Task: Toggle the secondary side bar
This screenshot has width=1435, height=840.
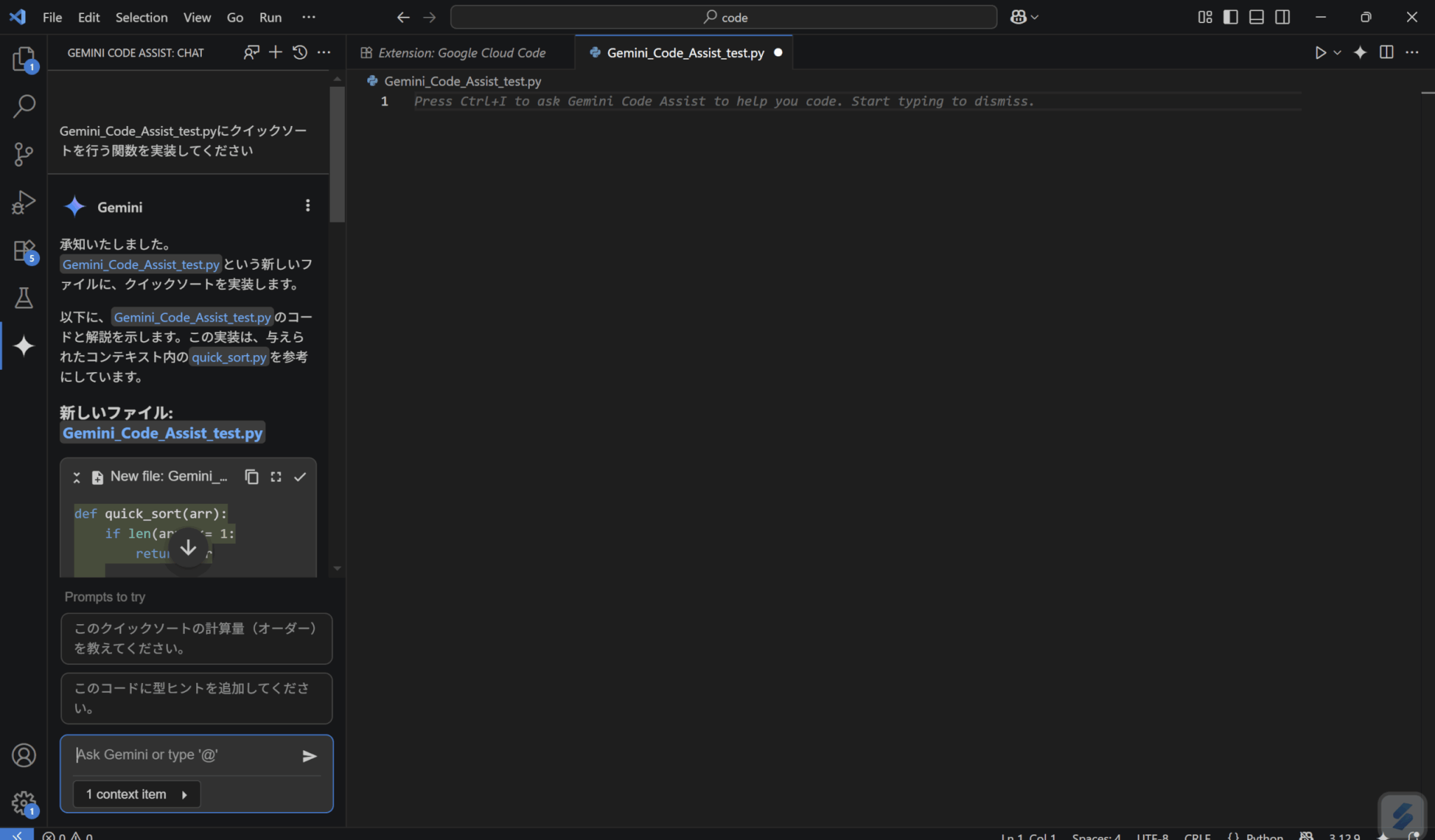Action: tap(1282, 18)
